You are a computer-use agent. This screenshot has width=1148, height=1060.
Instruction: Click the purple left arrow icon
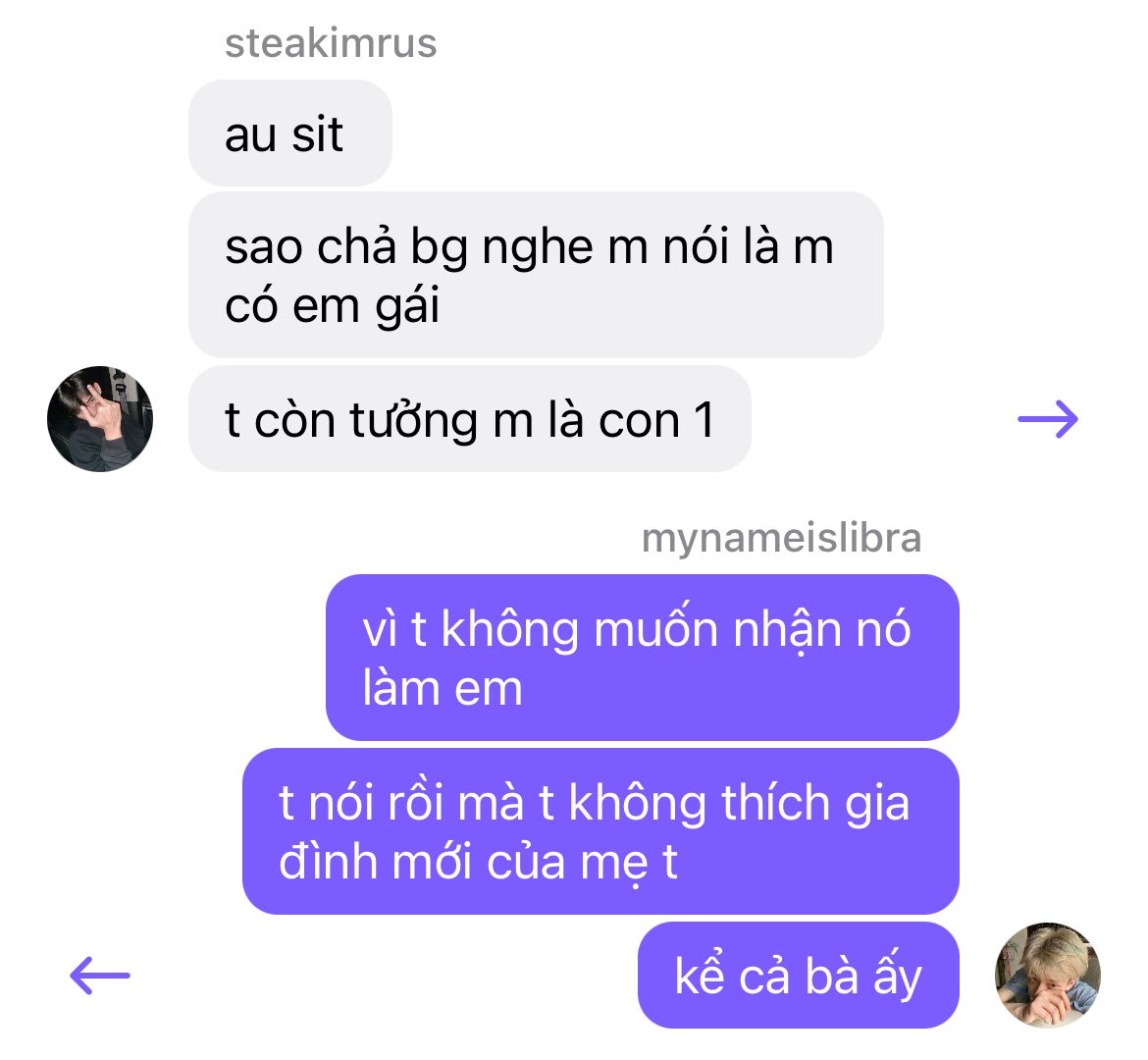pyautogui.click(x=99, y=975)
